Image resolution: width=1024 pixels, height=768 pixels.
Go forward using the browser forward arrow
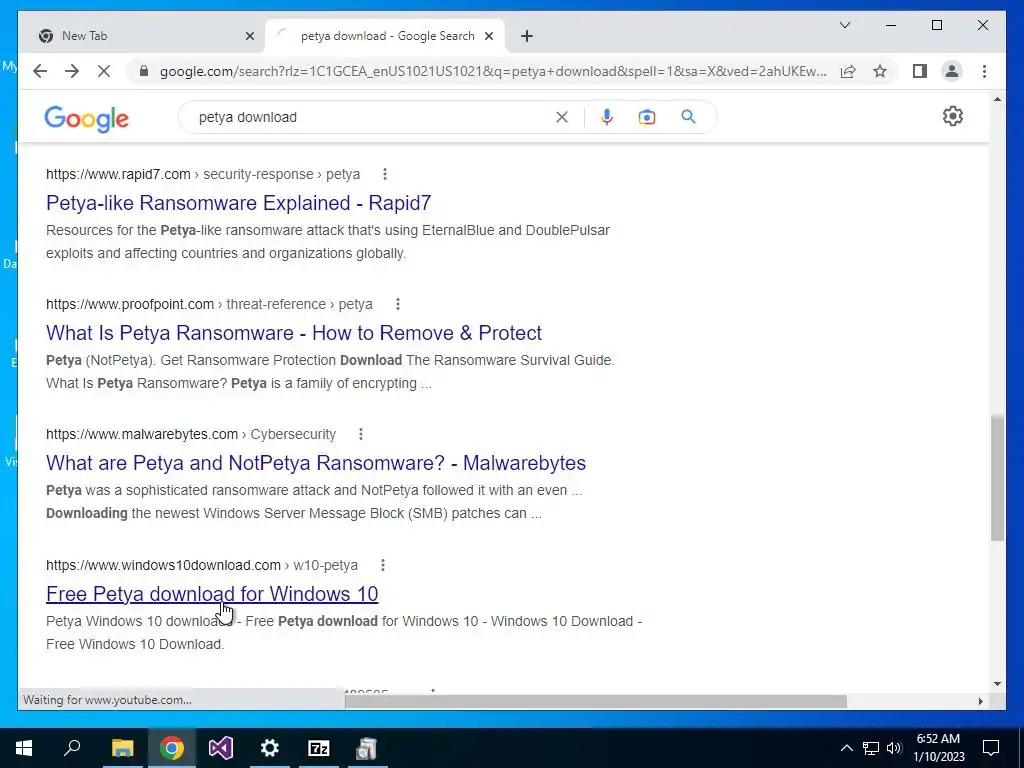coord(72,71)
